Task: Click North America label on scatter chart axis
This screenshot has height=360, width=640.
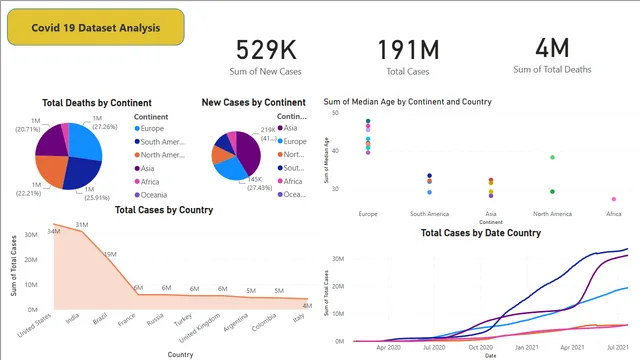Action: [x=552, y=214]
